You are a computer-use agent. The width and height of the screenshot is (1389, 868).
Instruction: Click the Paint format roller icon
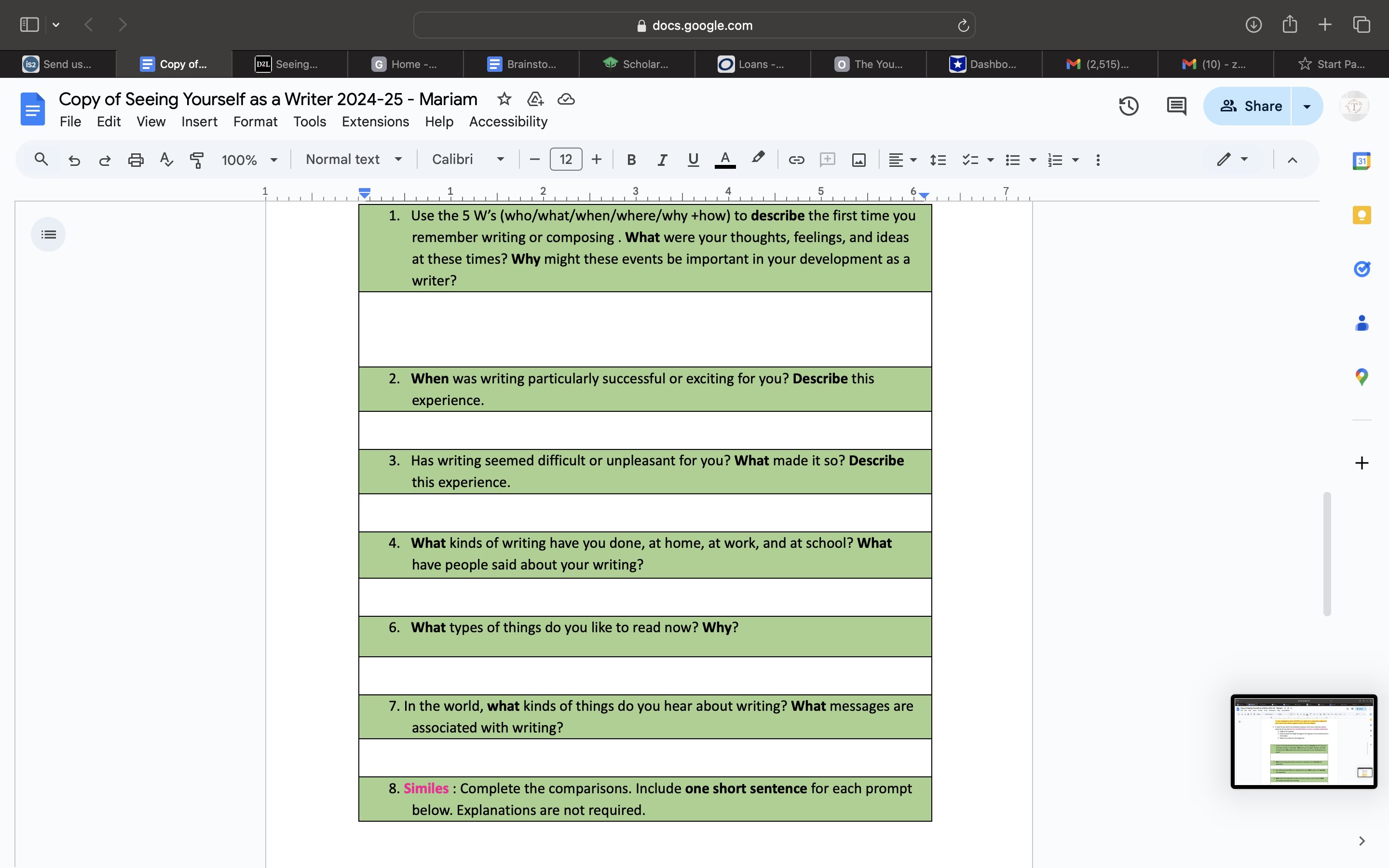(x=197, y=160)
